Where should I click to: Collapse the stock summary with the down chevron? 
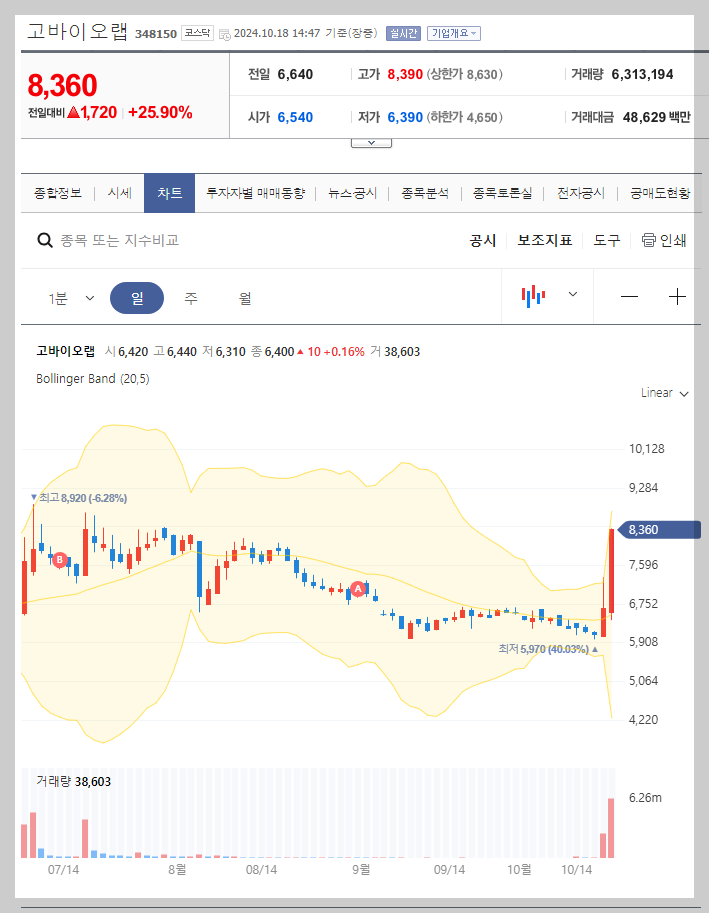point(371,141)
